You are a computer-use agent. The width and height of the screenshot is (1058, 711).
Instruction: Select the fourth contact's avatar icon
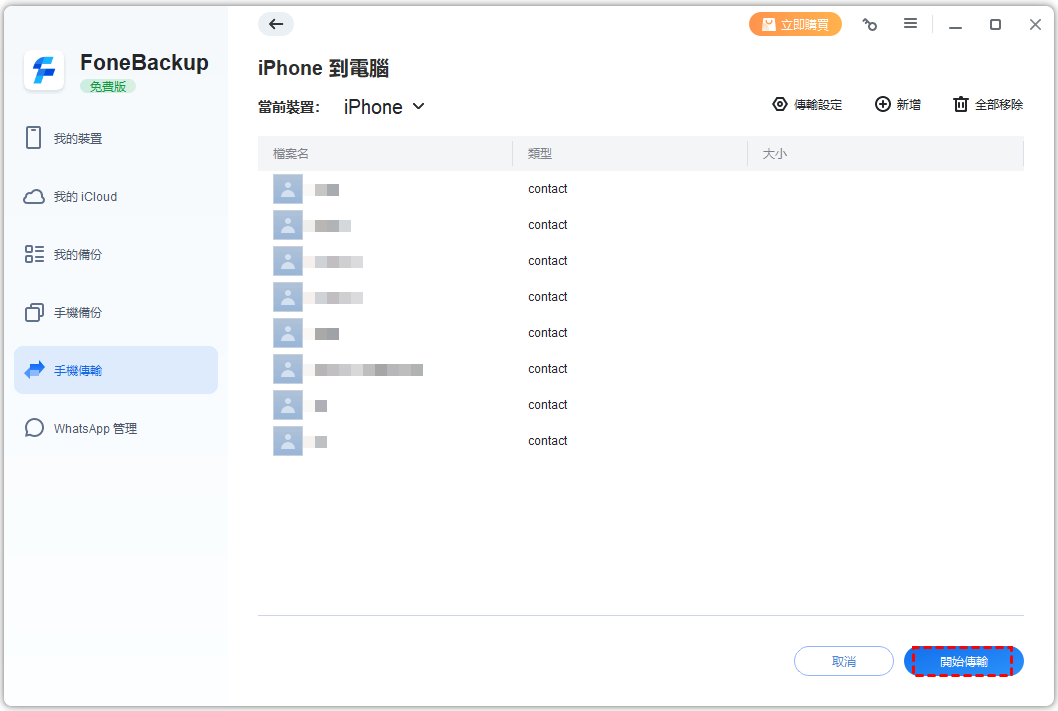click(x=287, y=297)
